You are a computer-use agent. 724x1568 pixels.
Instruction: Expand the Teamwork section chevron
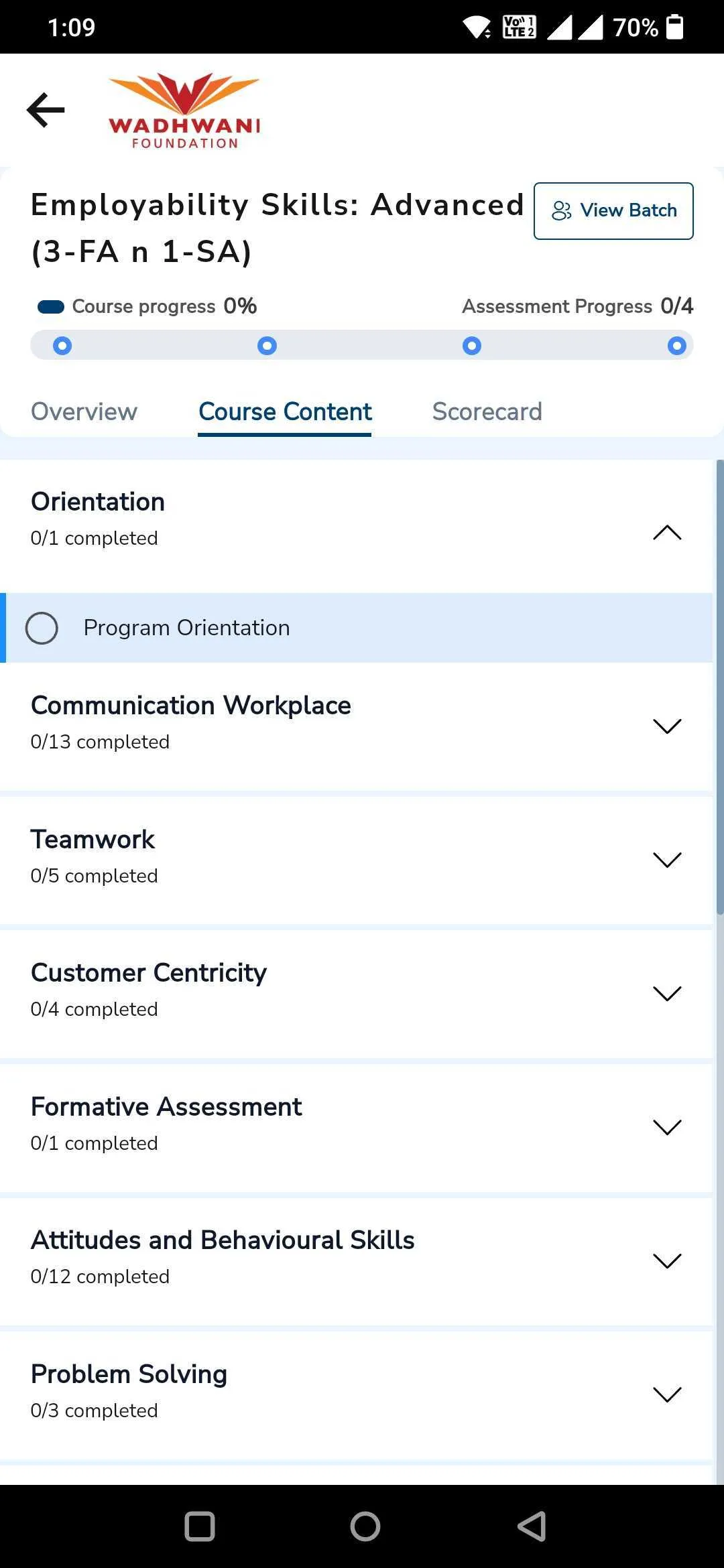tap(667, 860)
